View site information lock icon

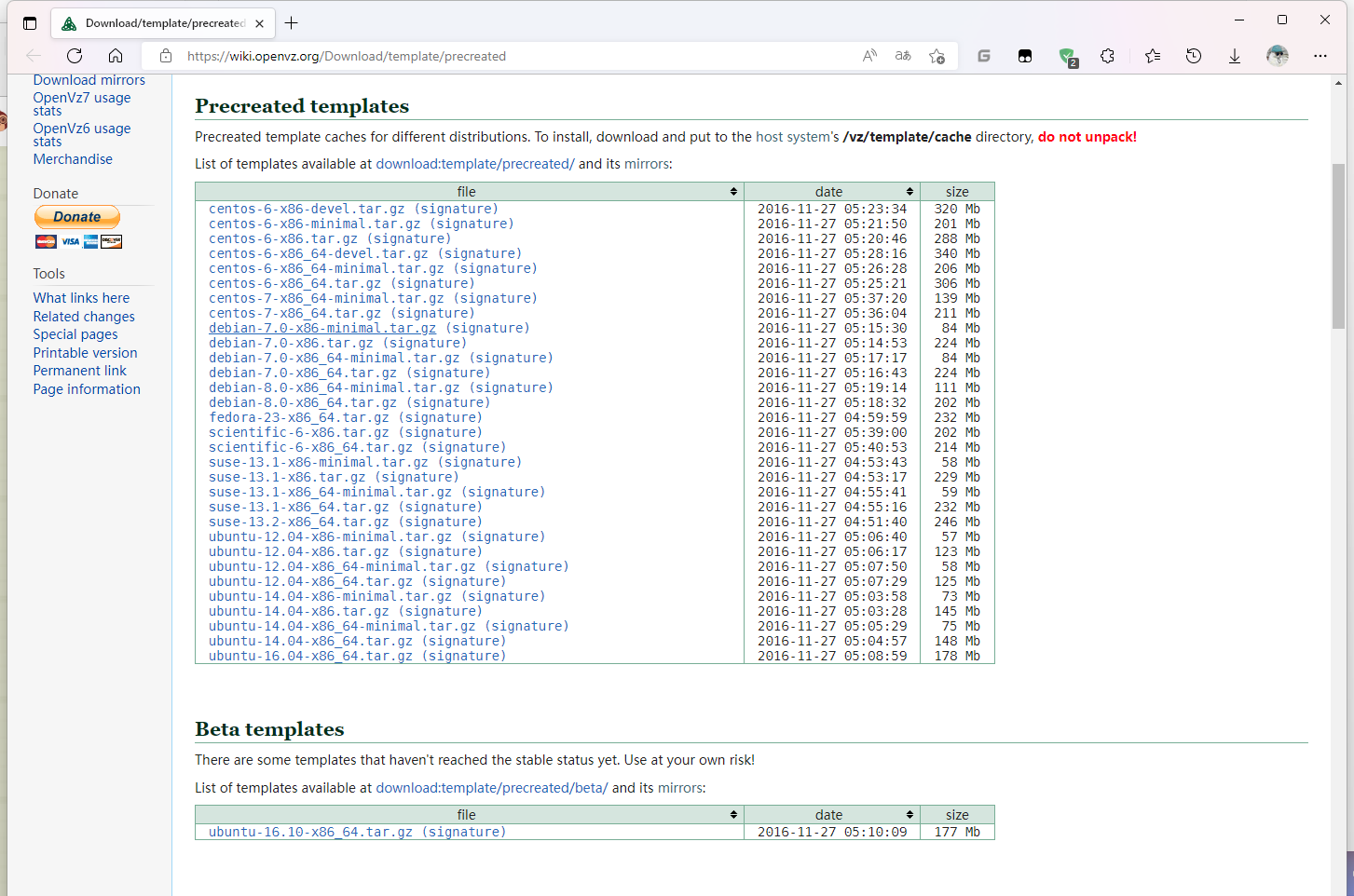point(166,56)
